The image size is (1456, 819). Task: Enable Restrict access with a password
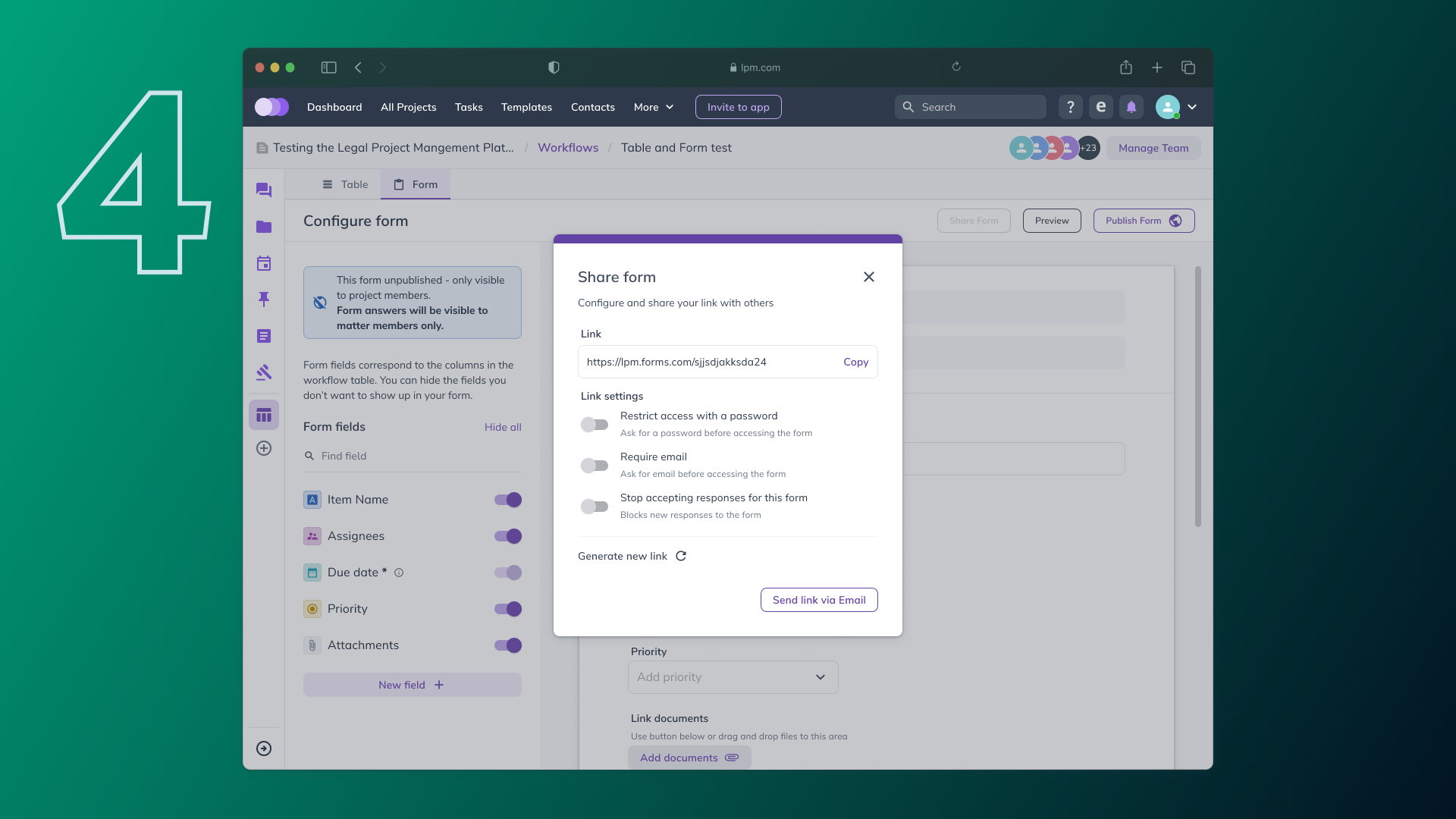point(595,425)
